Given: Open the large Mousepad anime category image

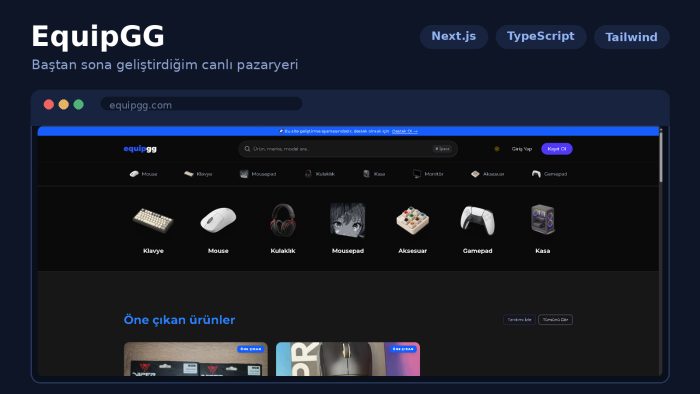Looking at the screenshot, I should pos(348,220).
